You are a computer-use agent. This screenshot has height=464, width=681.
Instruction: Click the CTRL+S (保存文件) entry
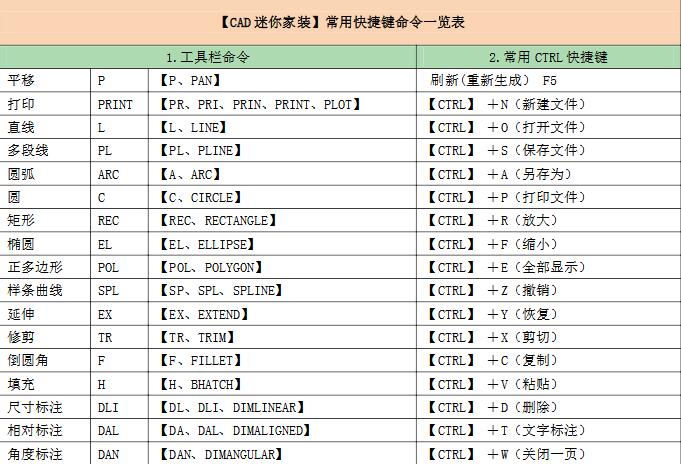(549, 151)
